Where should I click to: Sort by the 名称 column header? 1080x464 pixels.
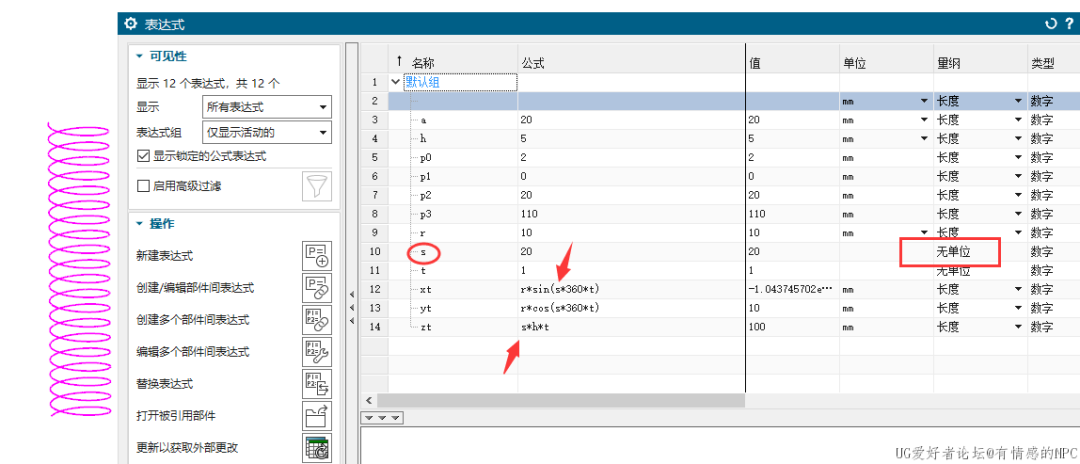424,63
